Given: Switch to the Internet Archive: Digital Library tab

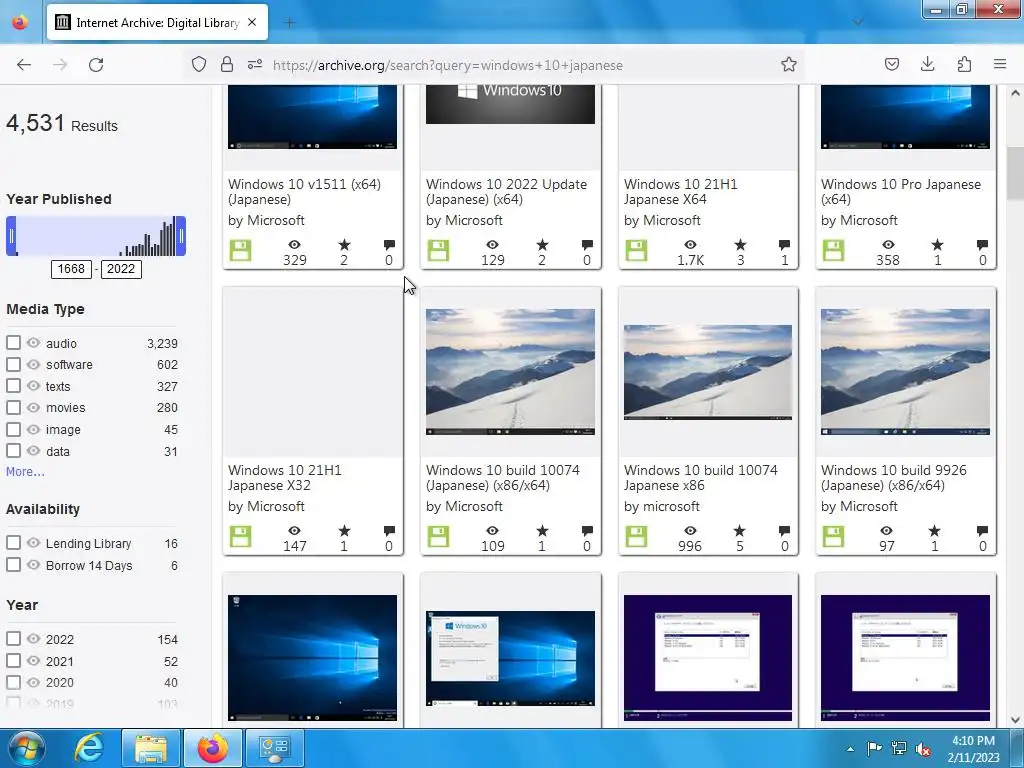Looking at the screenshot, I should (157, 23).
